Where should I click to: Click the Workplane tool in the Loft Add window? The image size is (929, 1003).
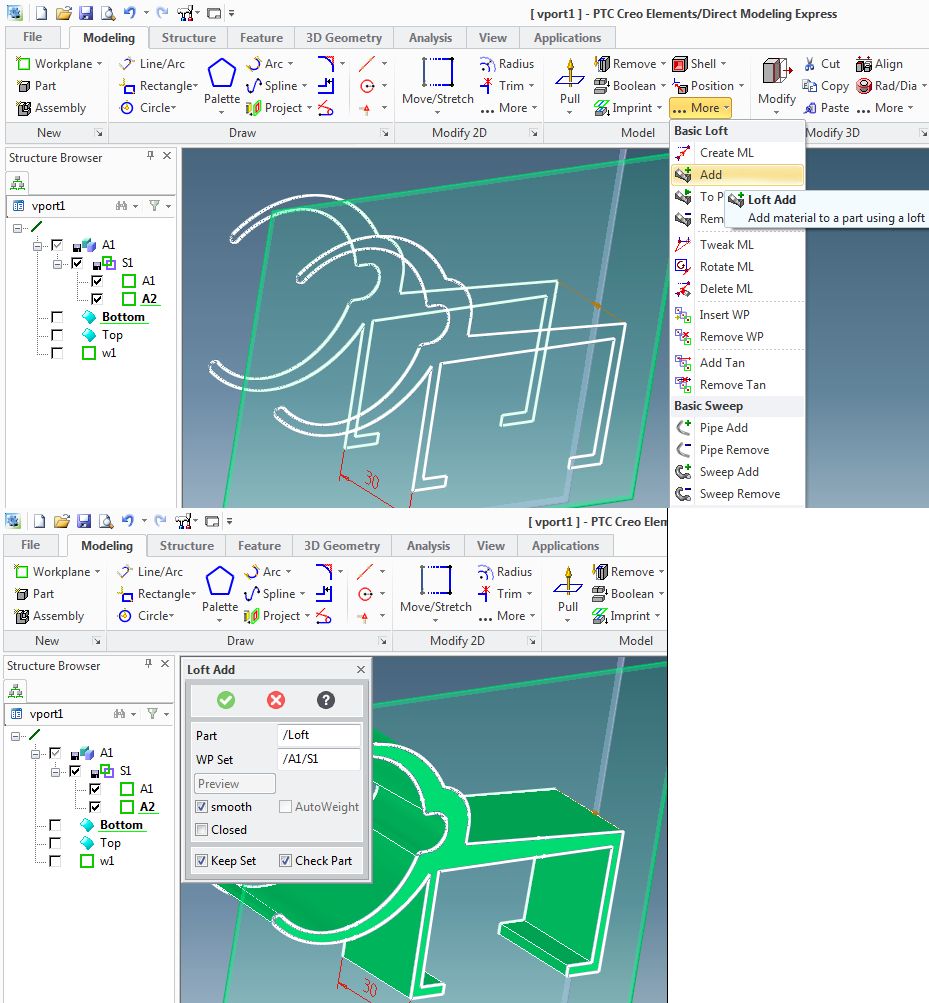click(x=58, y=571)
